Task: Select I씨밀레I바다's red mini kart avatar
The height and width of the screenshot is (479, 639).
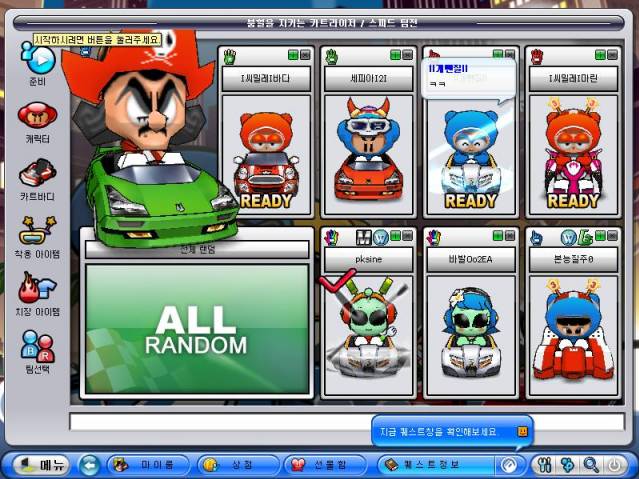Action: tap(266, 155)
